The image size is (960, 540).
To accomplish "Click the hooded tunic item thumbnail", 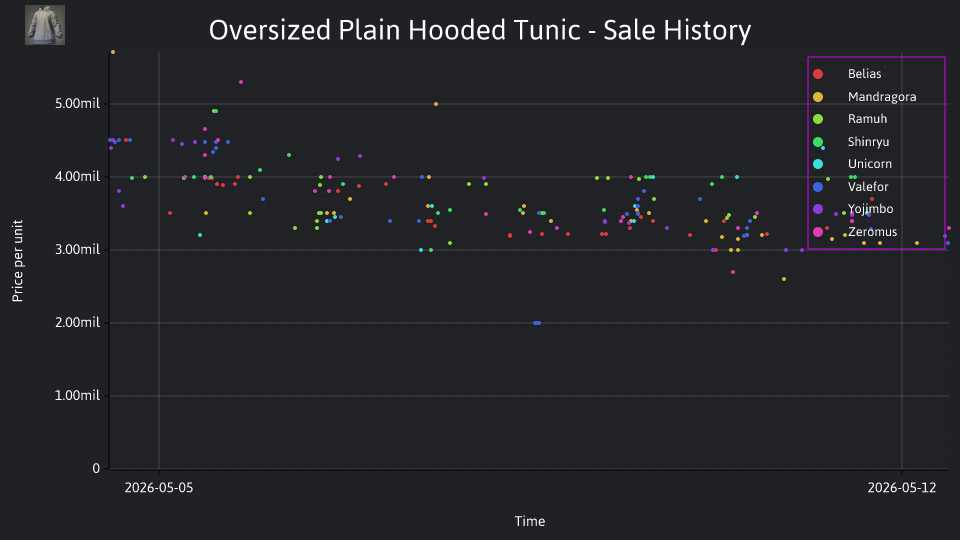I will coord(45,25).
